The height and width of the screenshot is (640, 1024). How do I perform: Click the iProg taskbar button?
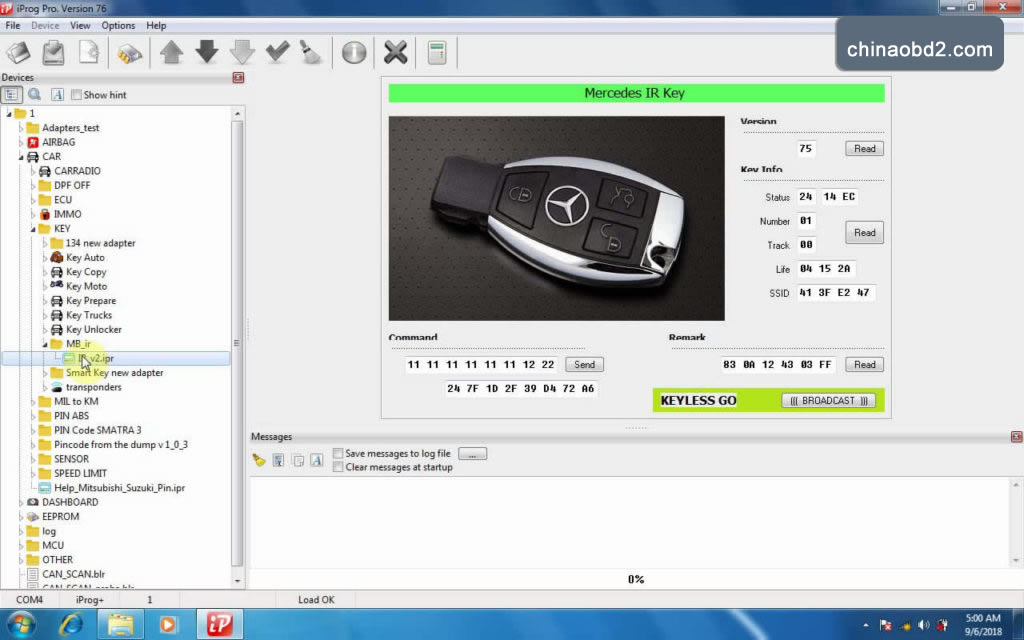coord(219,625)
